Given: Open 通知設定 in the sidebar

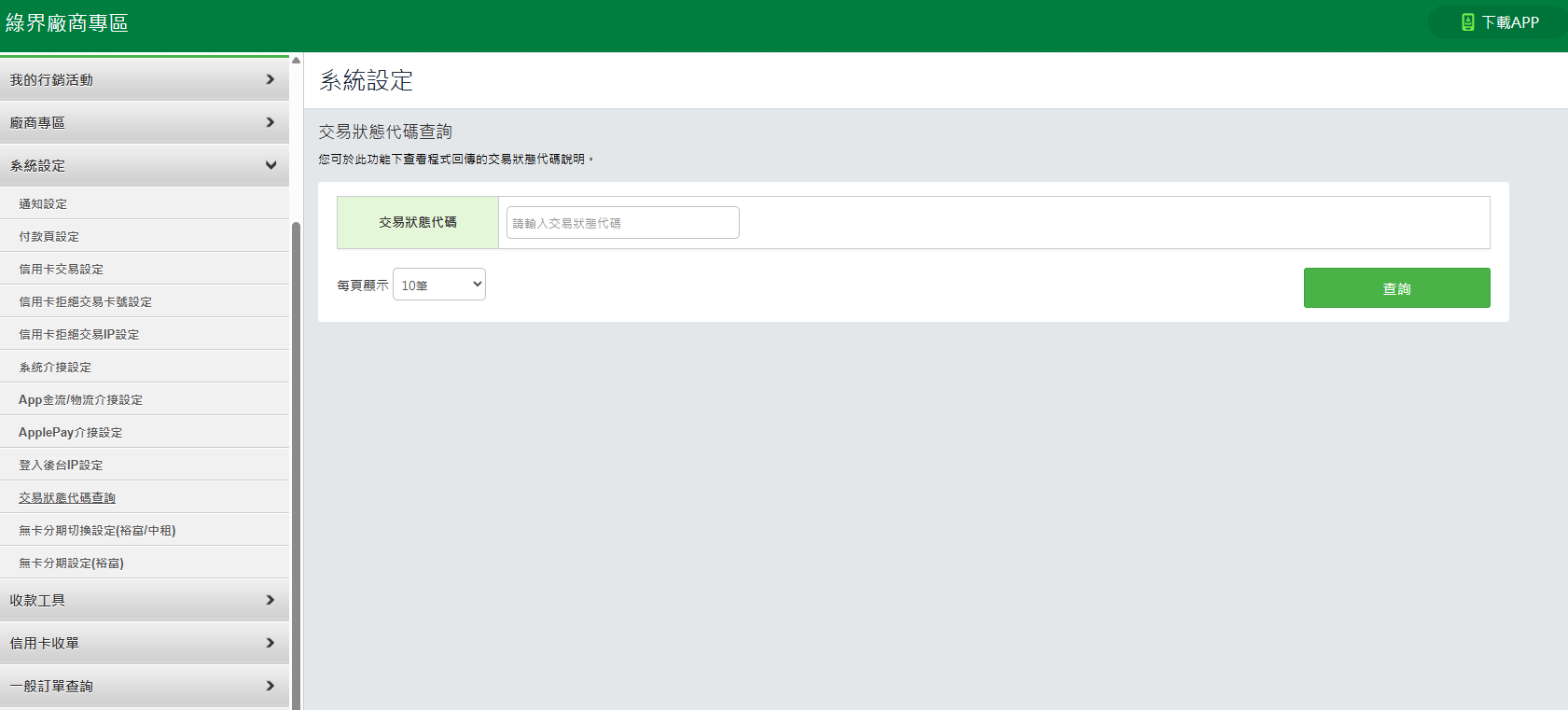Looking at the screenshot, I should [43, 204].
